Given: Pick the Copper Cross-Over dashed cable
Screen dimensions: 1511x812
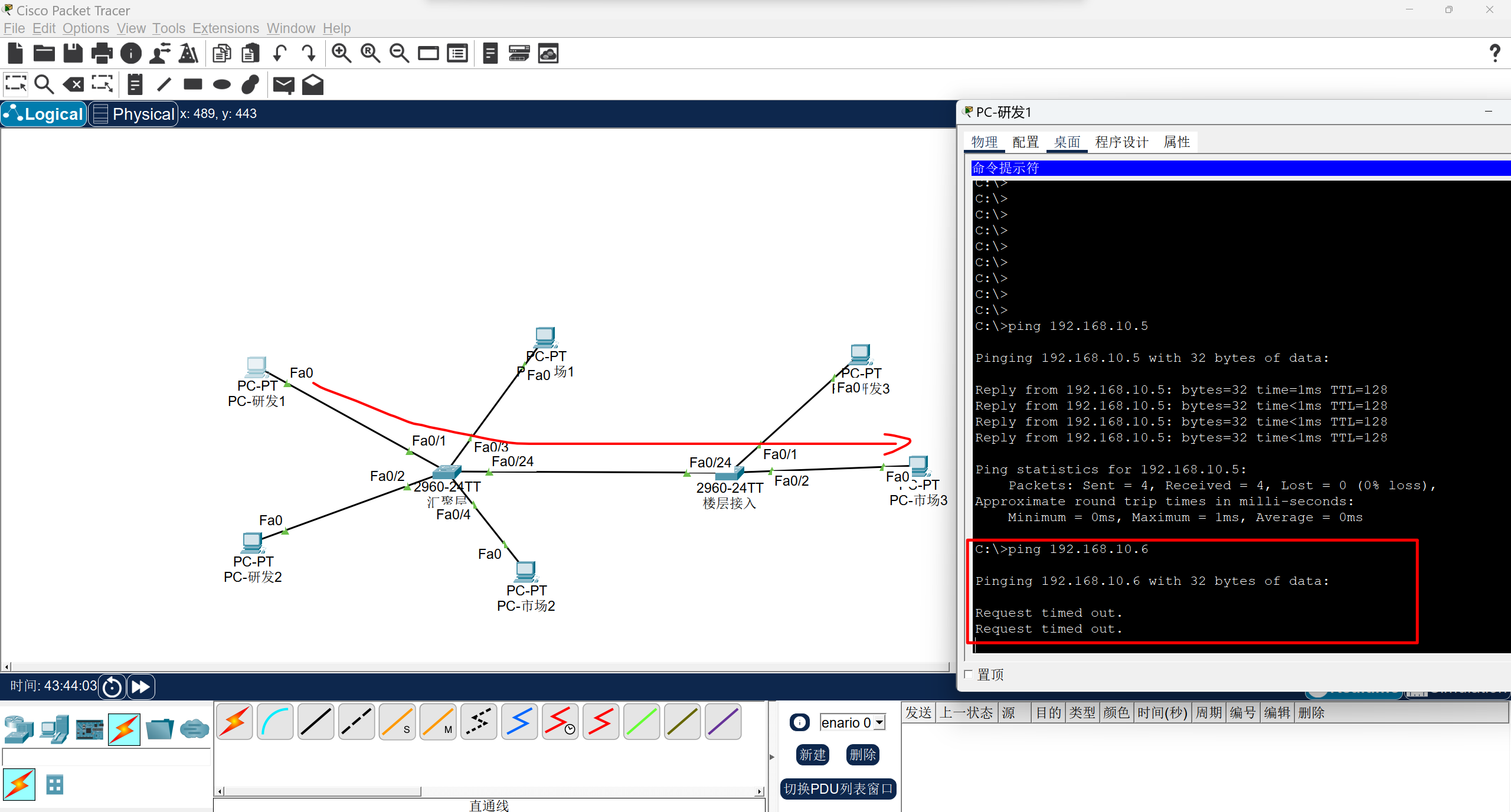Looking at the screenshot, I should (357, 722).
